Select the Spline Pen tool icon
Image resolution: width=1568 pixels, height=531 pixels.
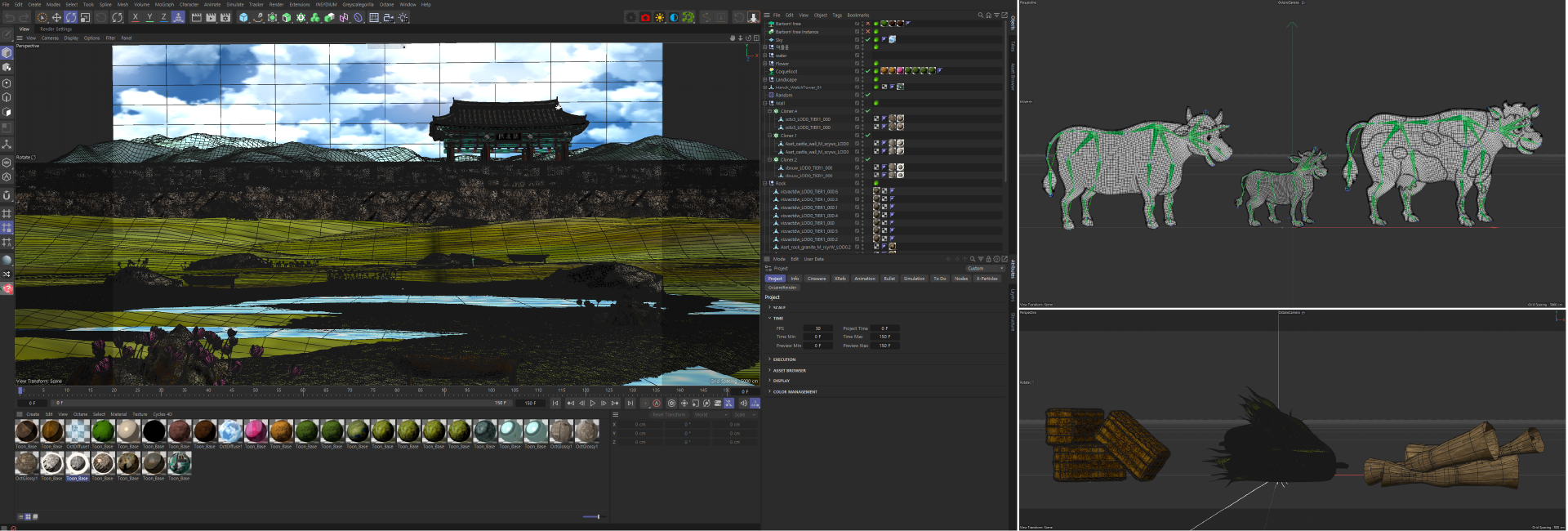258,17
